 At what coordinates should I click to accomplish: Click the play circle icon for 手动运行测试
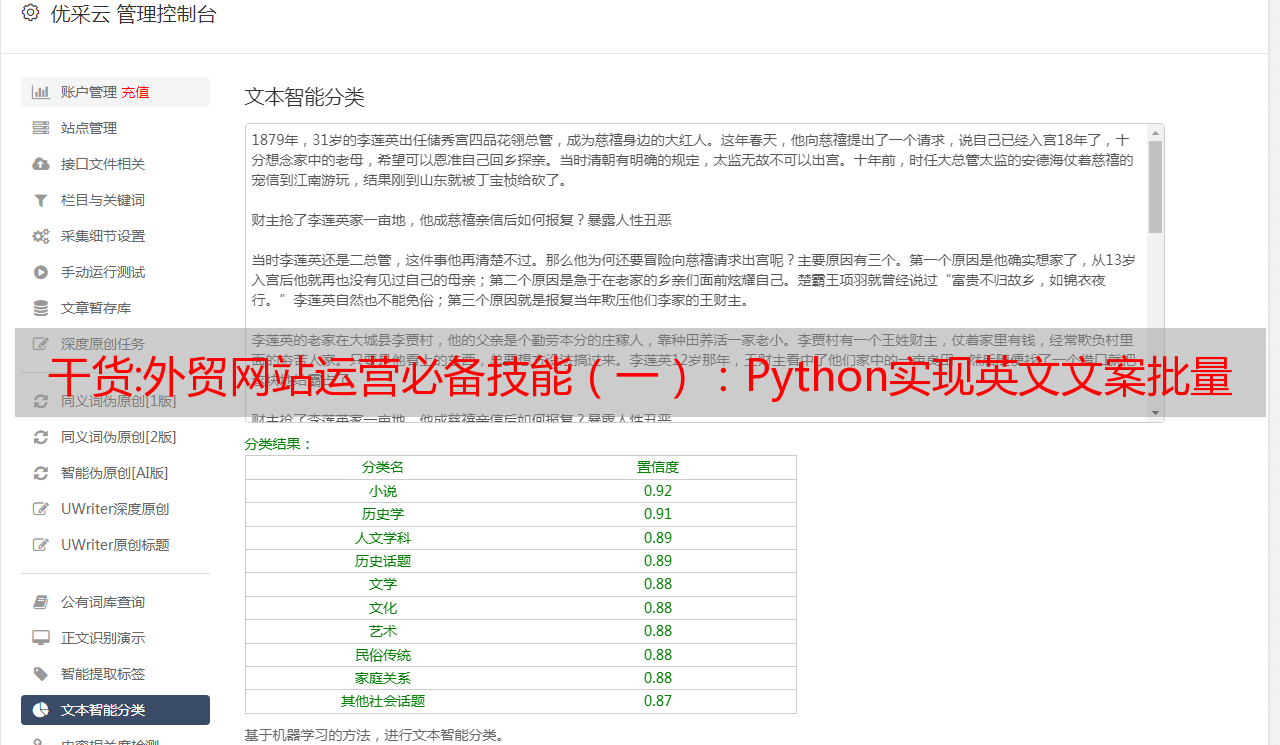pyautogui.click(x=41, y=272)
